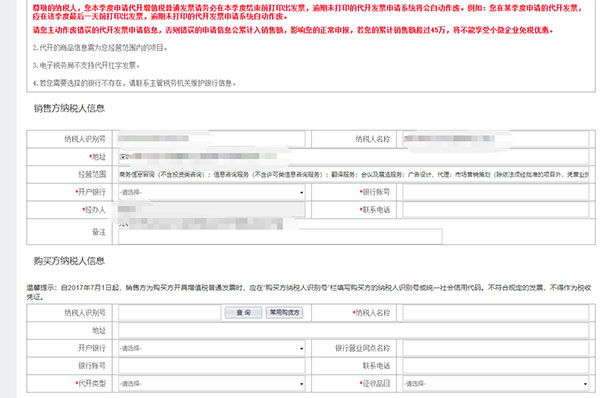The width and height of the screenshot is (600, 398).
Task: Focus the buyer 联系电话 input field
Action: (496, 366)
